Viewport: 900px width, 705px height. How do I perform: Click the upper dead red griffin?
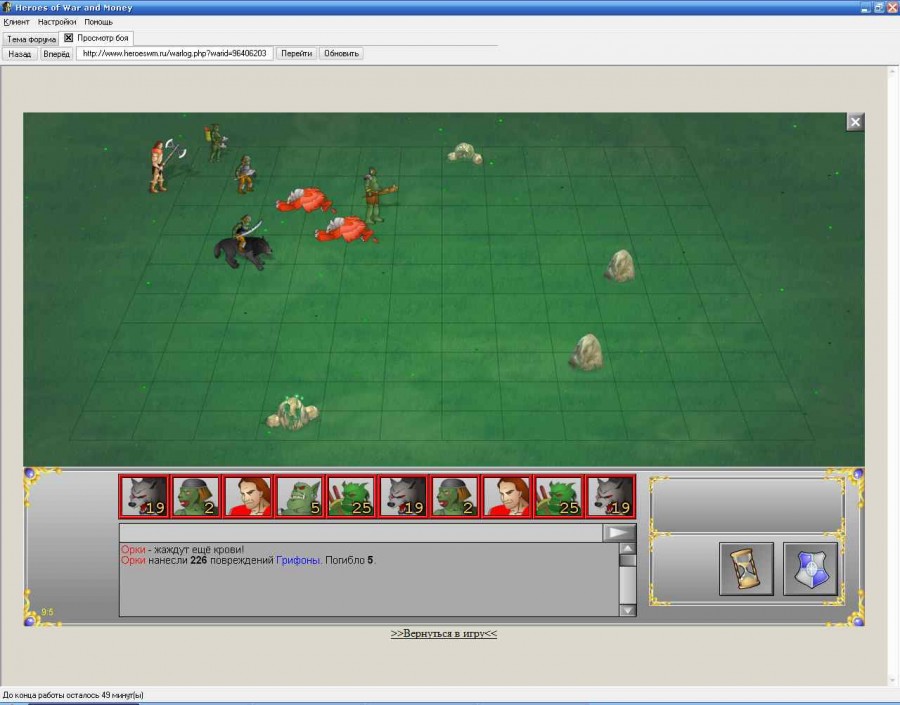point(305,200)
